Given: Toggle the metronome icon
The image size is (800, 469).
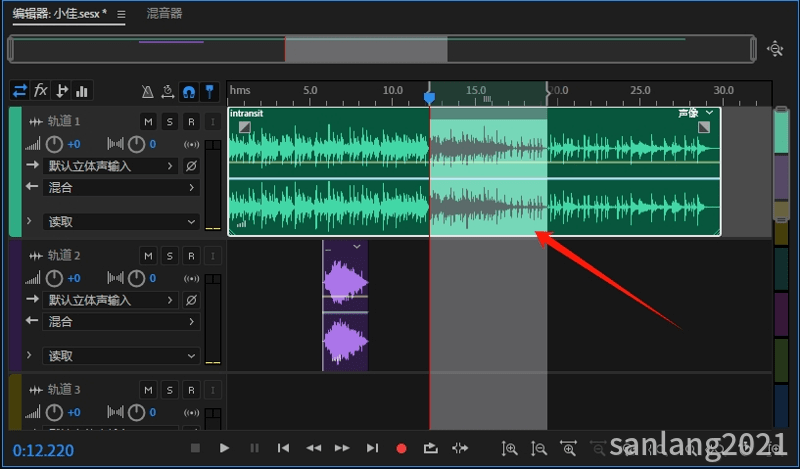Looking at the screenshot, I should click(x=147, y=92).
